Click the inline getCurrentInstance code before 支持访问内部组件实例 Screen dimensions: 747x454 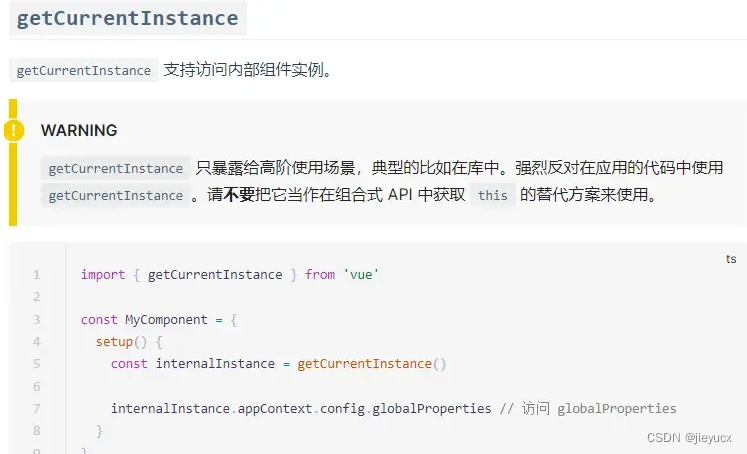tap(84, 71)
